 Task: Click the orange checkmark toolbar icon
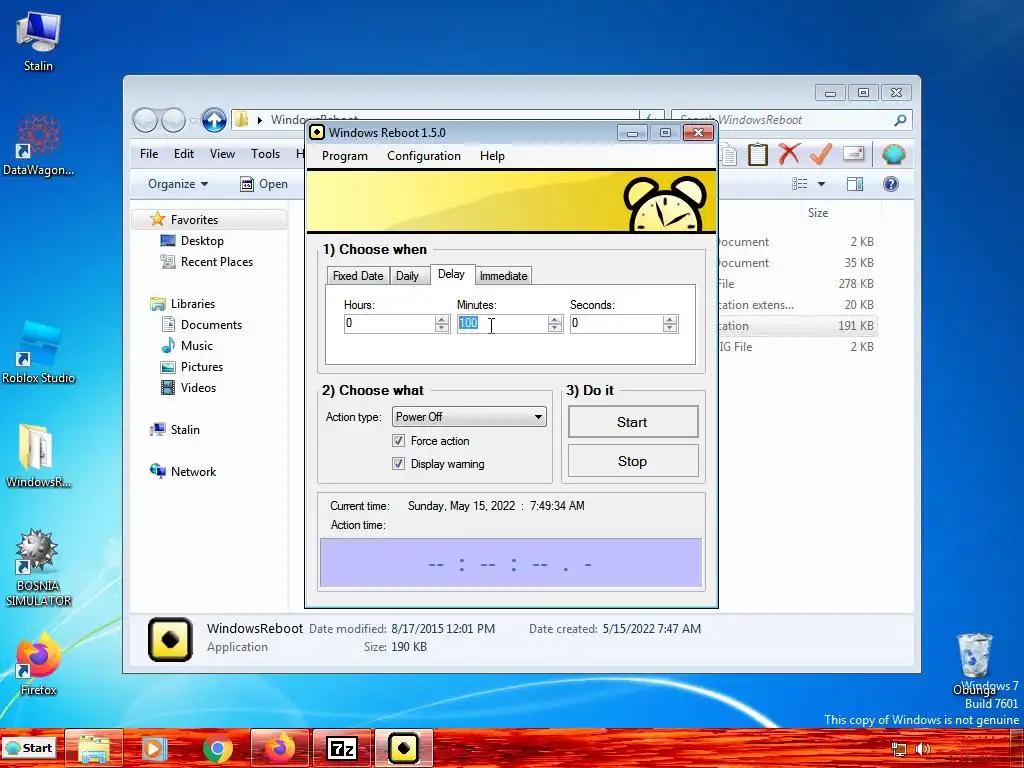[821, 154]
